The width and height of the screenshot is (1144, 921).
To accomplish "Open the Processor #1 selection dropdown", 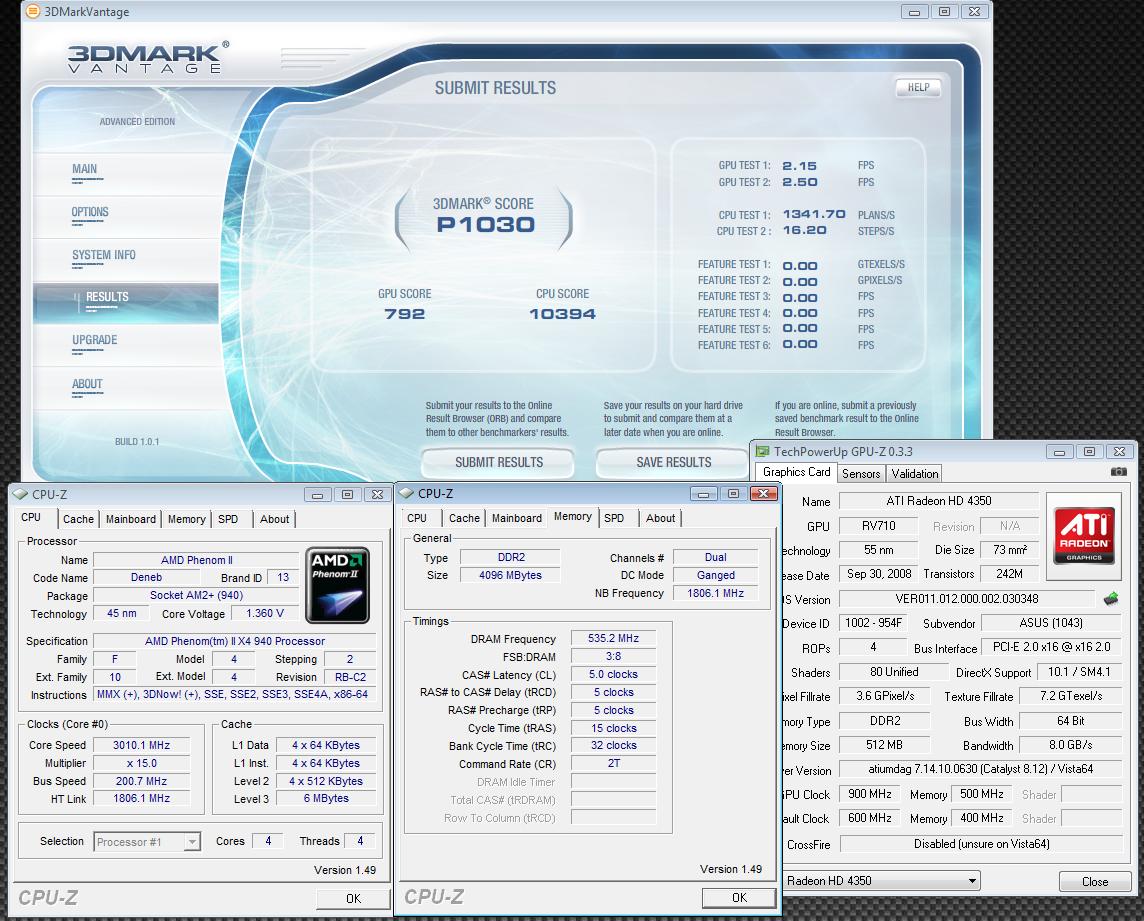I will point(191,841).
